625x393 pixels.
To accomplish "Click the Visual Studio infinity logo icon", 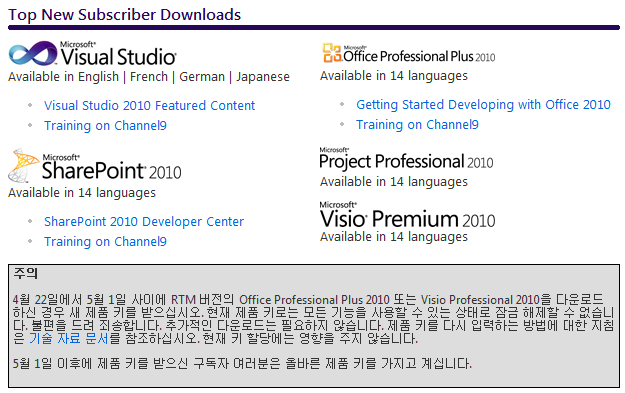I will pos(33,53).
